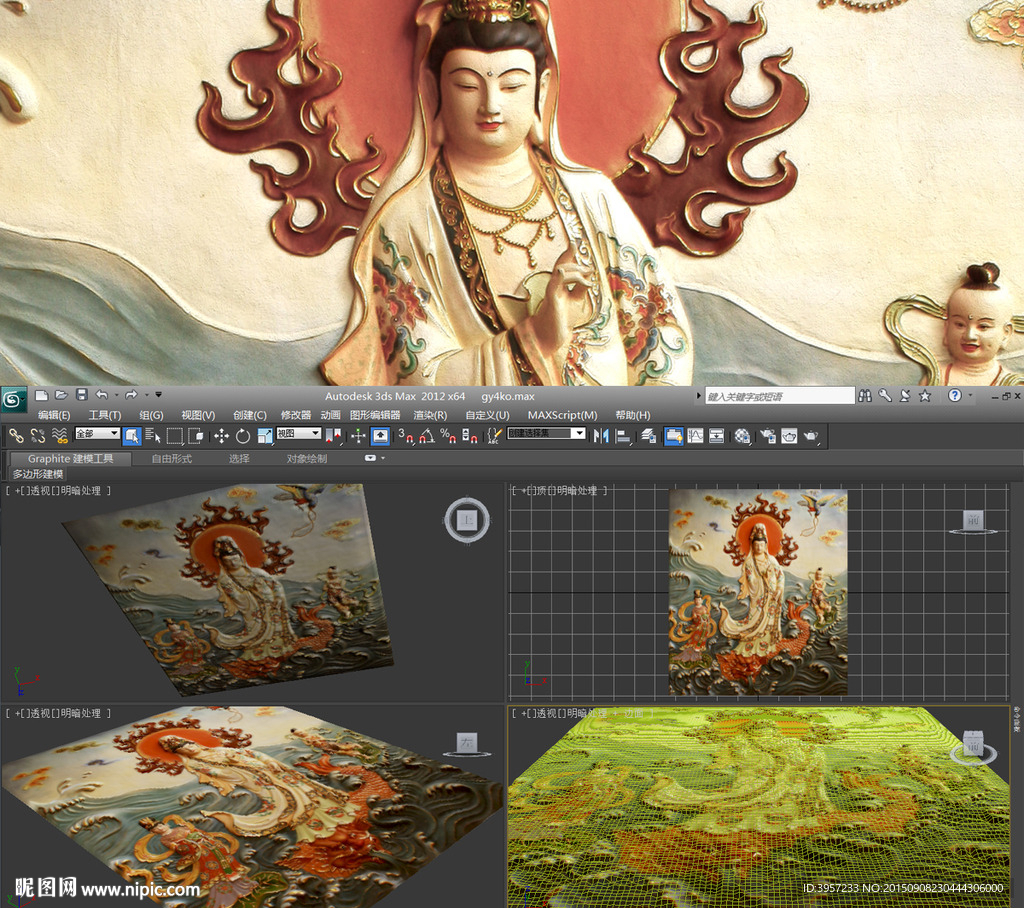The width and height of the screenshot is (1024, 908).
Task: Open the 工具(T) menu
Action: [104, 415]
